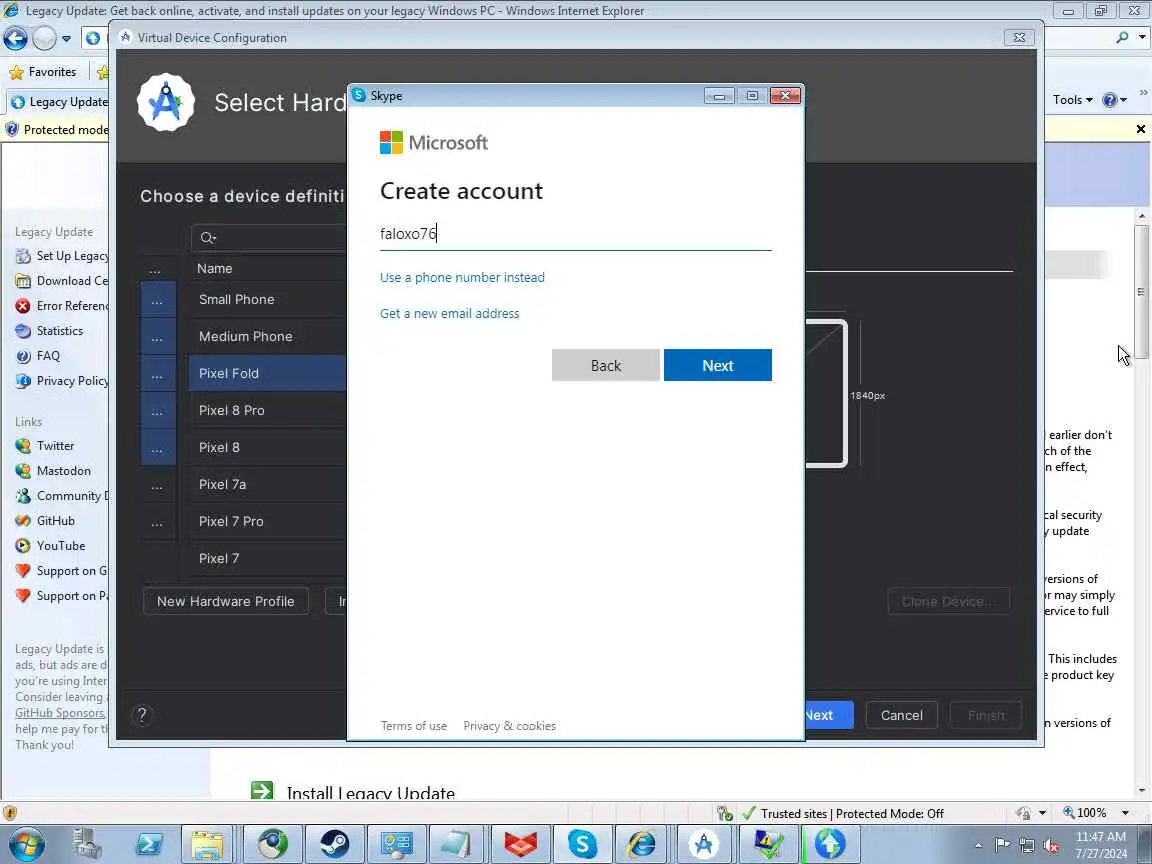Click the Next button in Skype dialog
The image size is (1152, 864).
[x=717, y=365]
